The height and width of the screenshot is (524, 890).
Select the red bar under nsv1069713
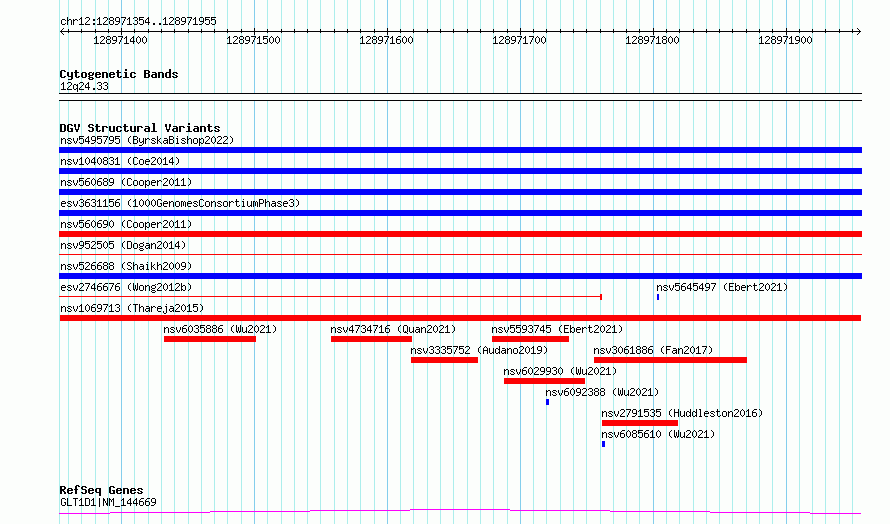click(460, 318)
